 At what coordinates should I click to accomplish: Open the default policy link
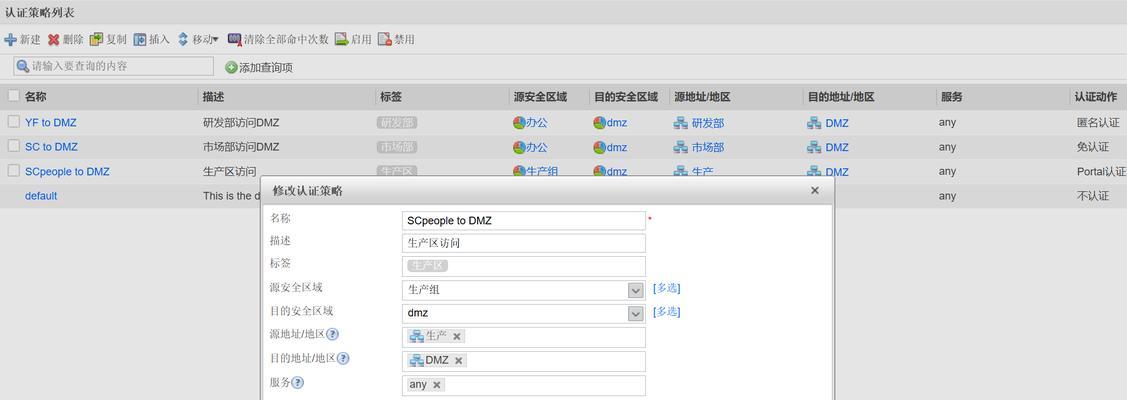coord(41,195)
